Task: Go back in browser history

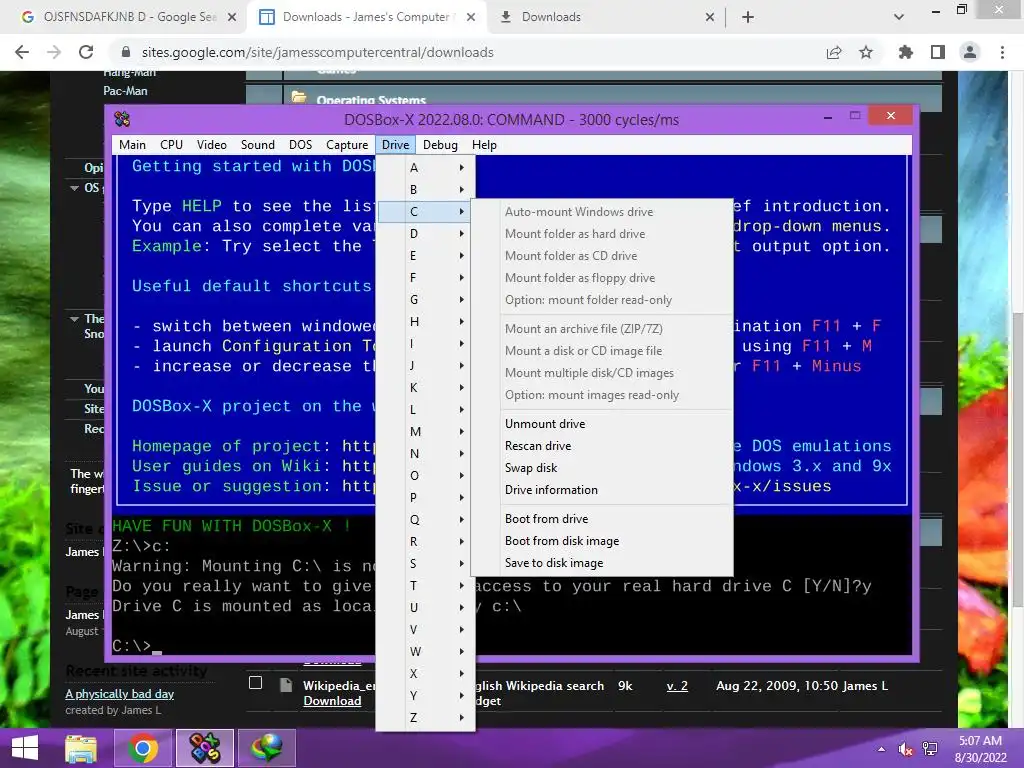Action: [x=22, y=52]
